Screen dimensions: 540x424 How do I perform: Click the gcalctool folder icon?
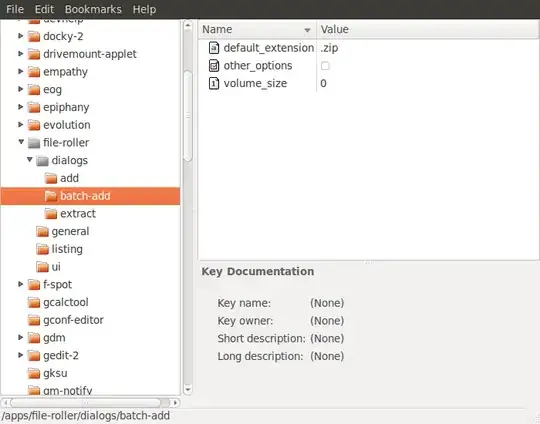[x=34, y=302]
